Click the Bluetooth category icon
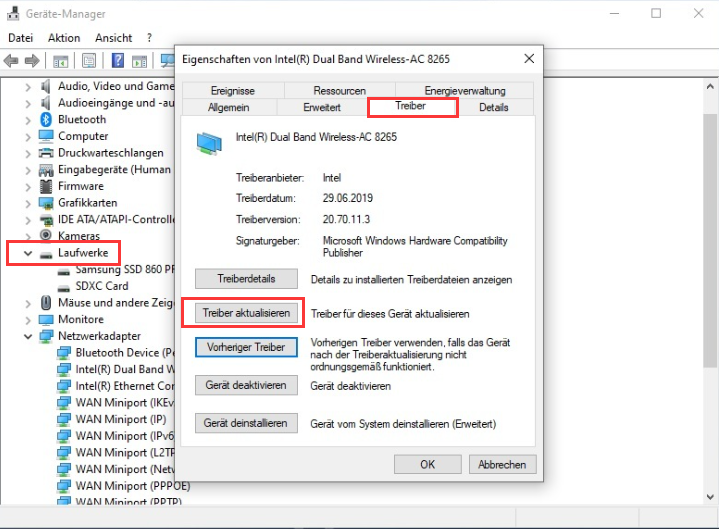The width and height of the screenshot is (719, 529). point(46,119)
